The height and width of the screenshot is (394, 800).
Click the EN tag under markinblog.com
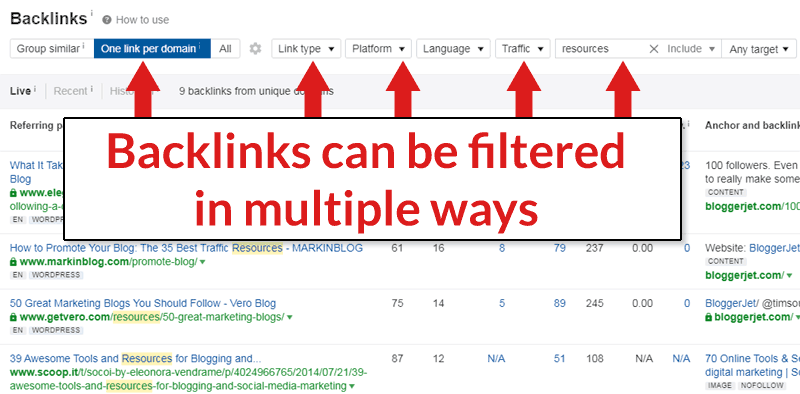tap(18, 275)
